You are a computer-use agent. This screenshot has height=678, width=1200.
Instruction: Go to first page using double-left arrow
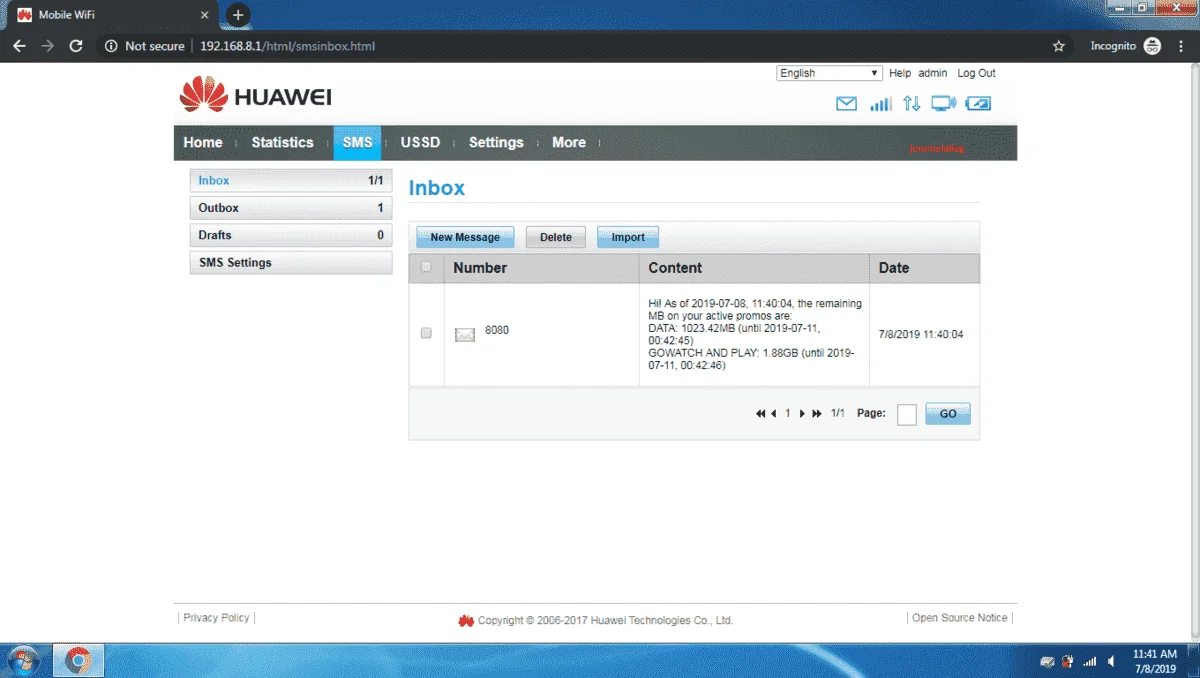[x=761, y=414]
